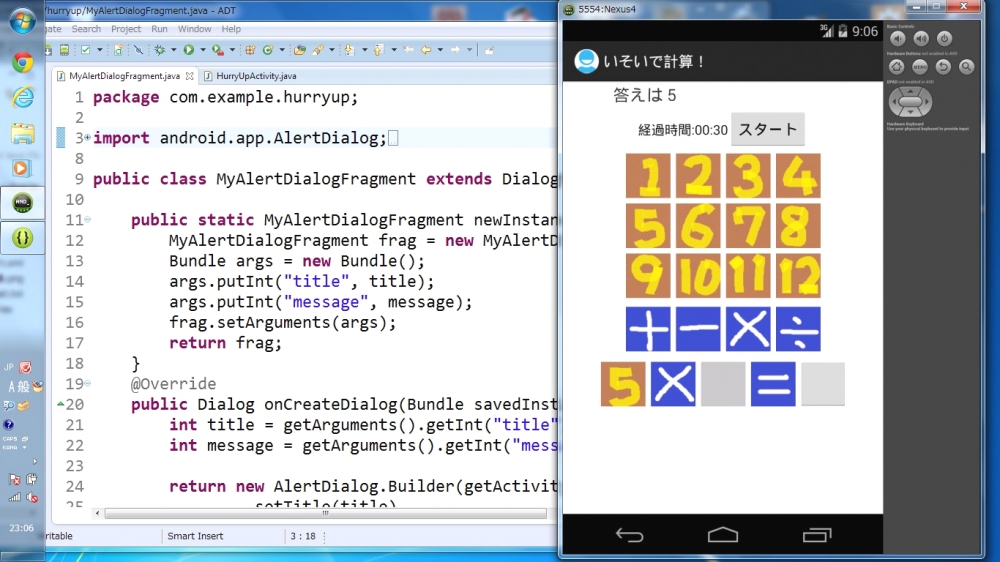Viewport: 1000px width, 562px height.
Task: Expand the folded import statements
Action: point(87,138)
